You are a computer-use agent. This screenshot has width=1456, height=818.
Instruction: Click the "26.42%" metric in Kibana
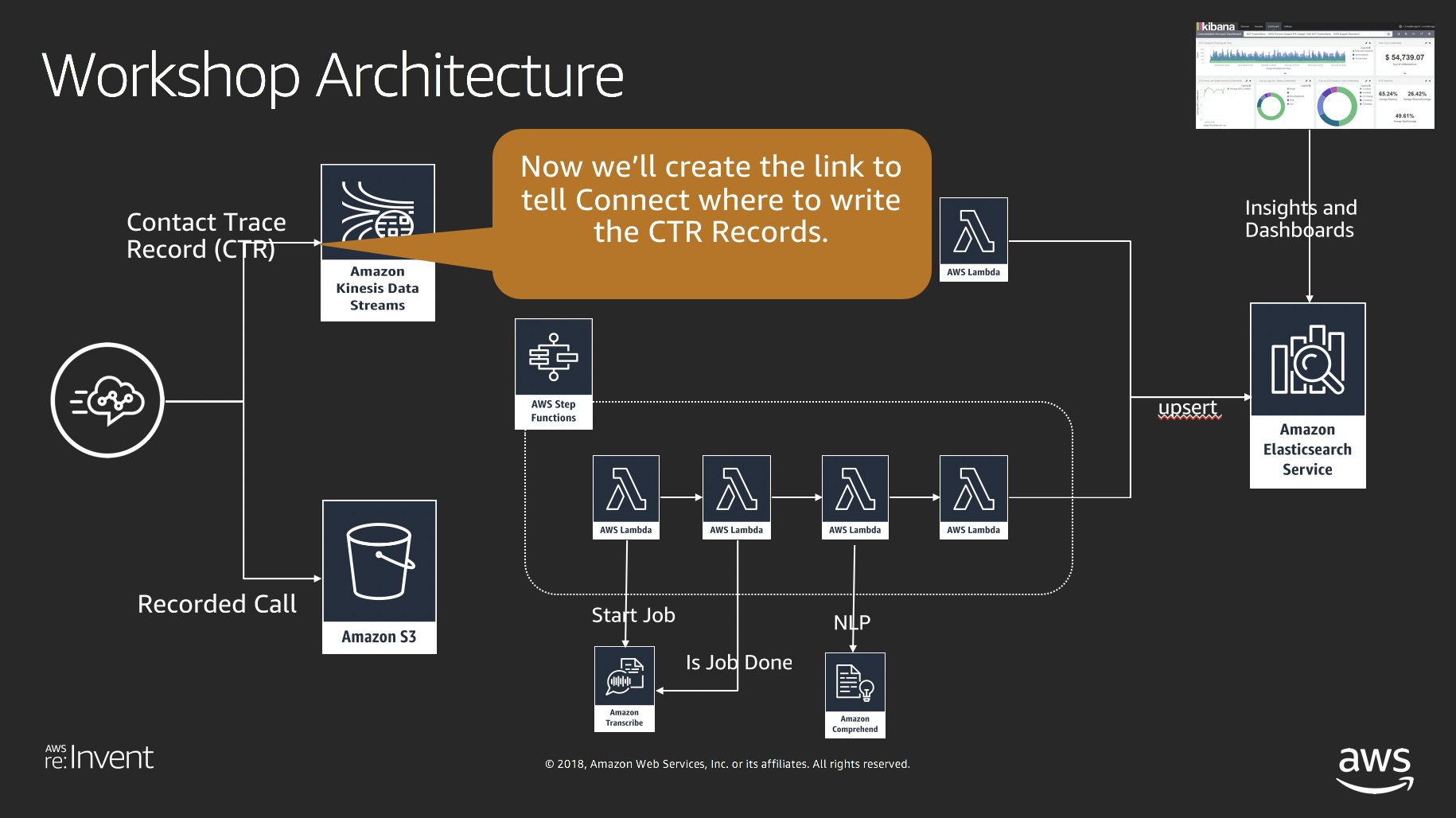tap(1417, 94)
